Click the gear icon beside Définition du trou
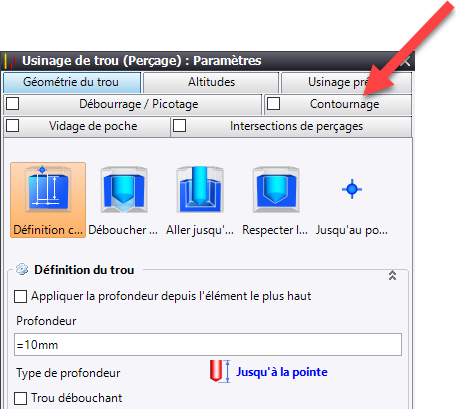This screenshot has height=409, width=456. [x=22, y=269]
